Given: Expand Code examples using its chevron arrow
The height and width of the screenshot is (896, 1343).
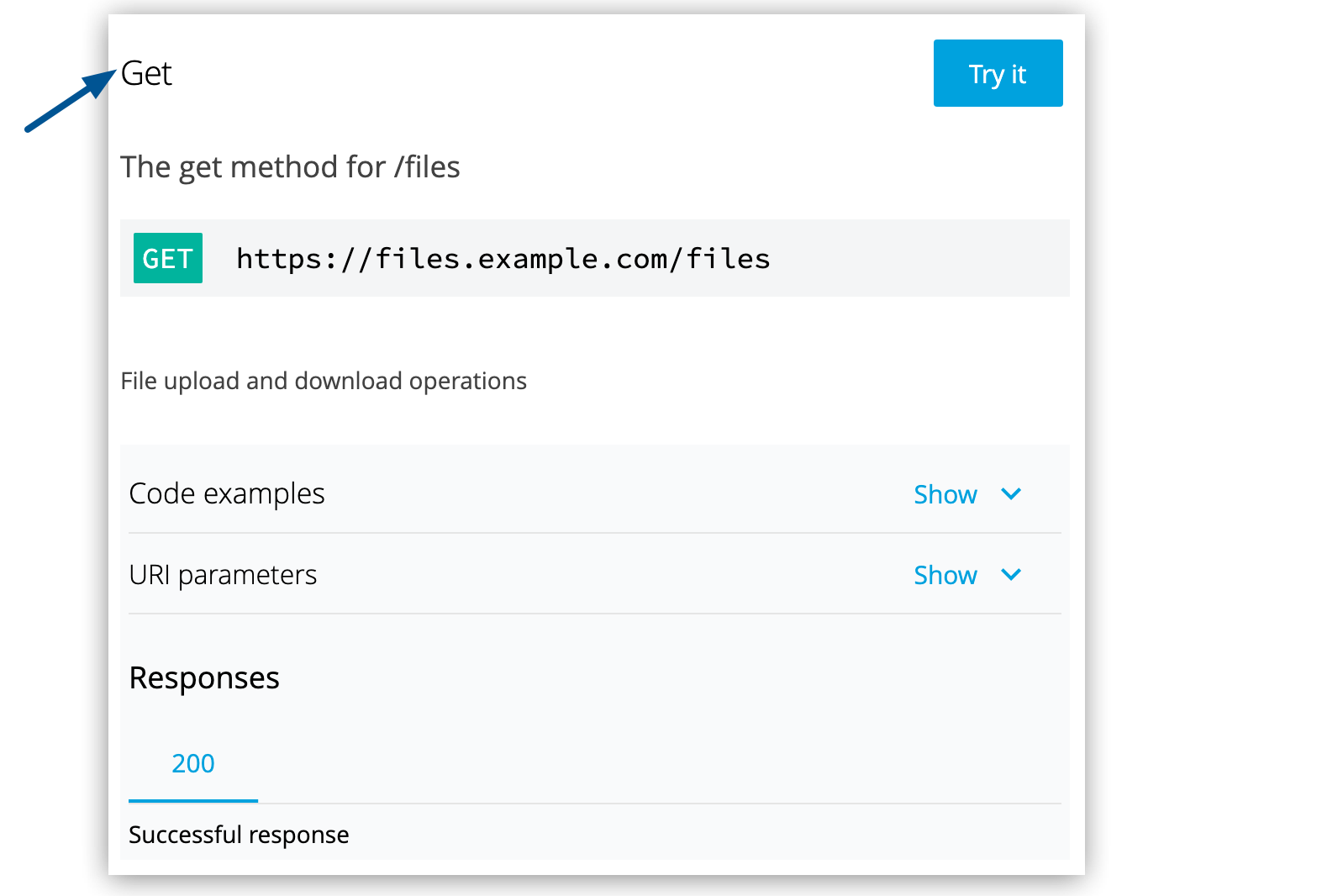Looking at the screenshot, I should click(x=1011, y=494).
